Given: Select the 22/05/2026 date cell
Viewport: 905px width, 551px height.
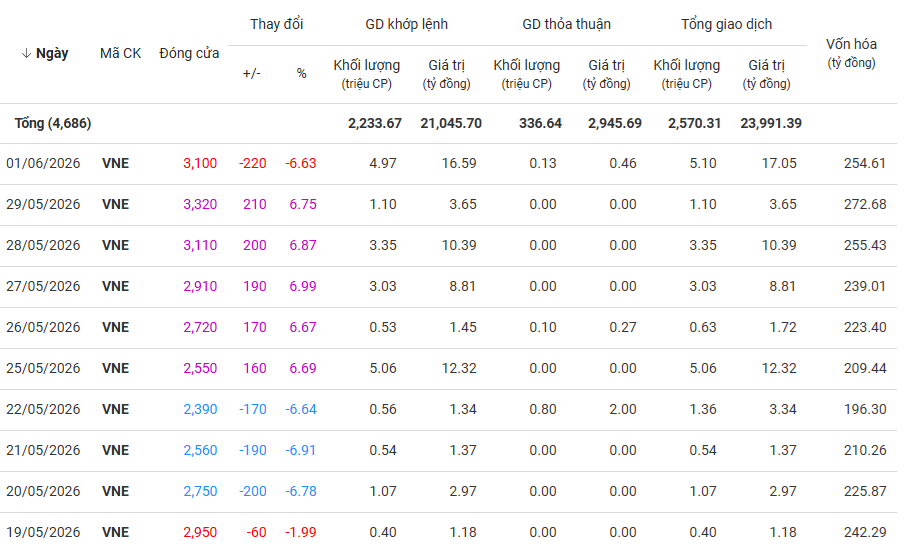Looking at the screenshot, I should click(x=43, y=410).
